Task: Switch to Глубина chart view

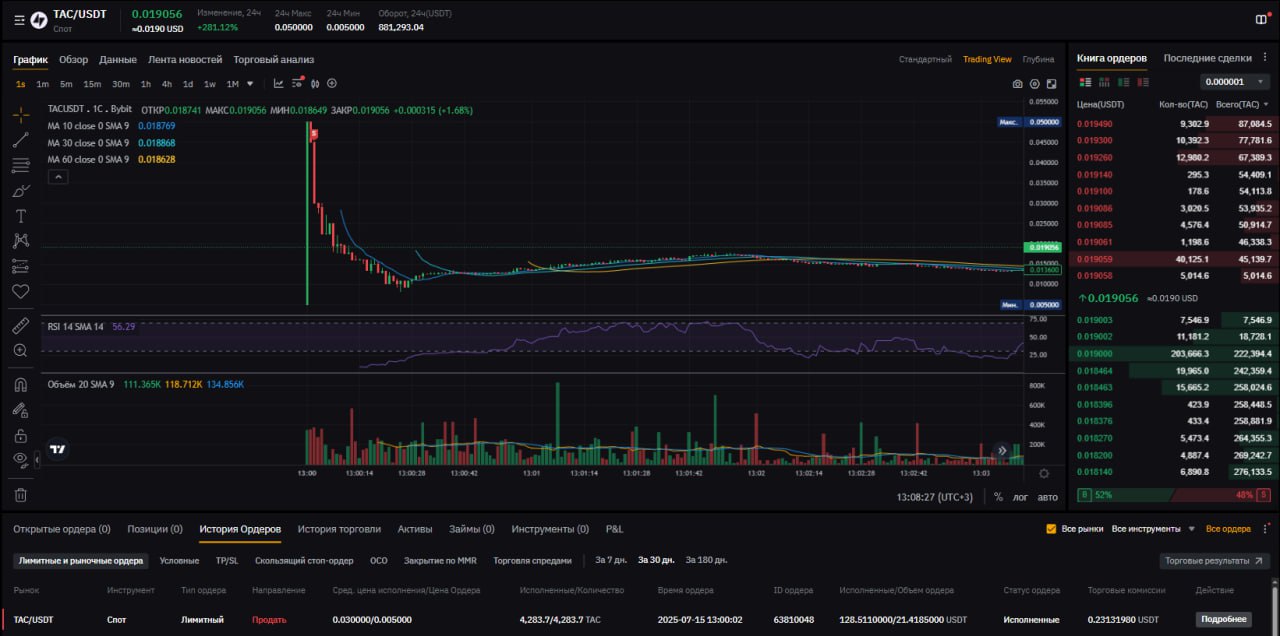Action: coord(1038,60)
